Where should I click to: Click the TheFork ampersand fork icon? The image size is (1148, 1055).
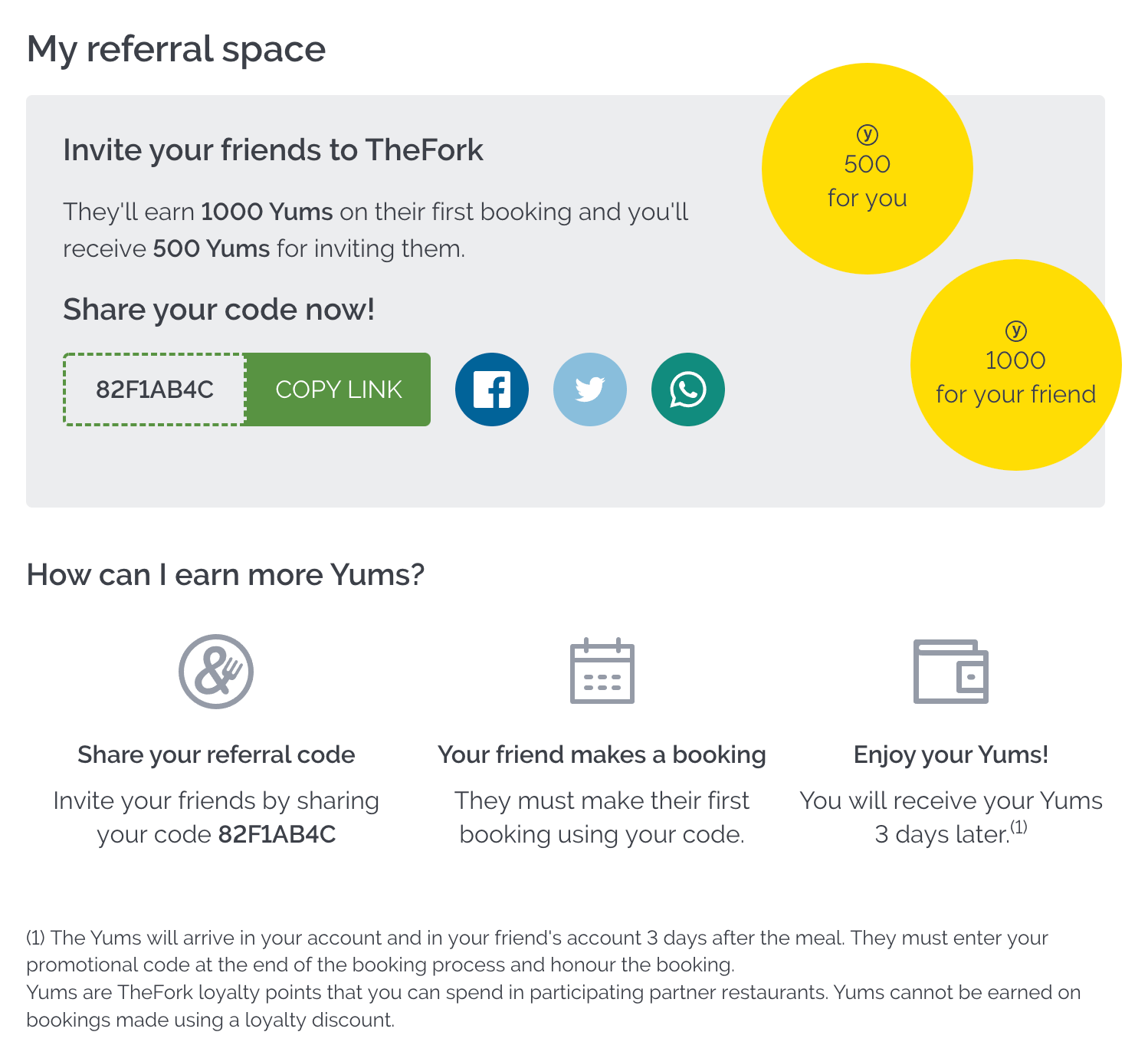pyautogui.click(x=216, y=672)
